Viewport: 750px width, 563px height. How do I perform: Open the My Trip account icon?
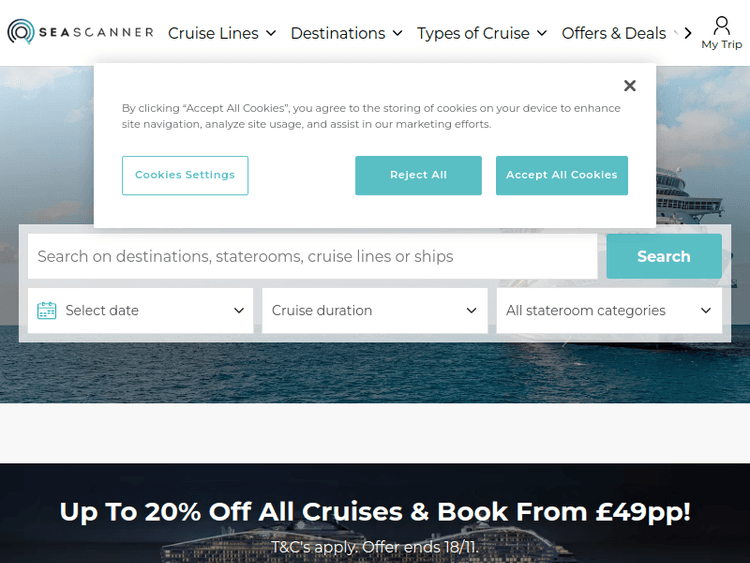click(x=721, y=32)
